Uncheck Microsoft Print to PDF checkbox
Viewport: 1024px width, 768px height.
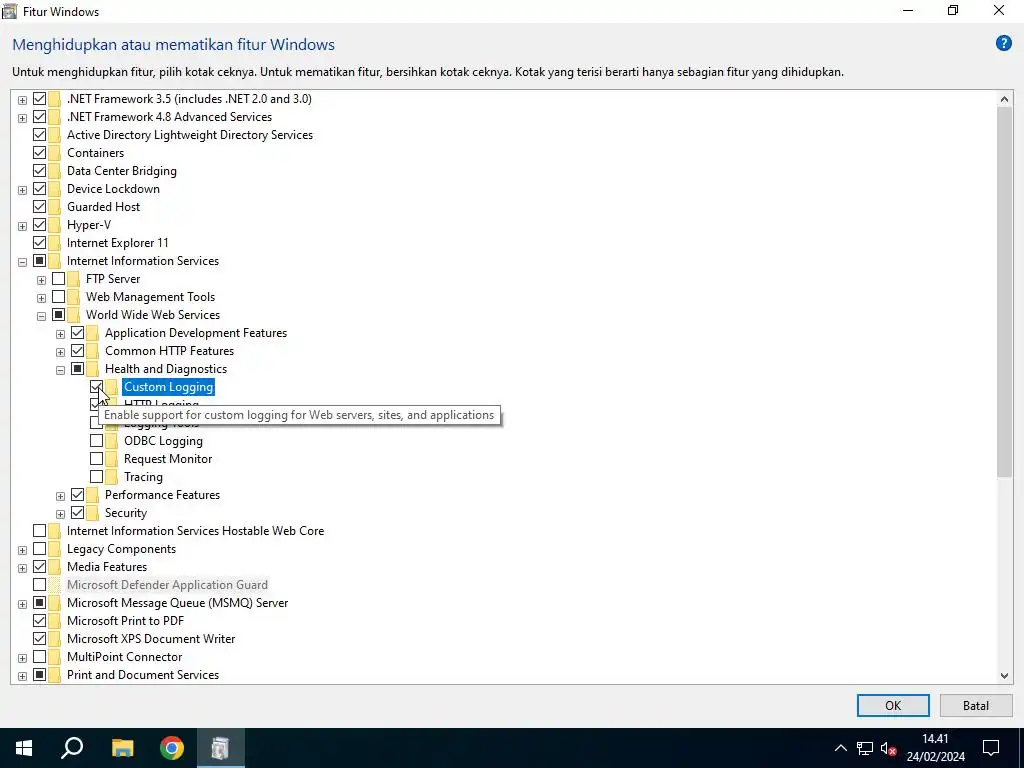(39, 621)
